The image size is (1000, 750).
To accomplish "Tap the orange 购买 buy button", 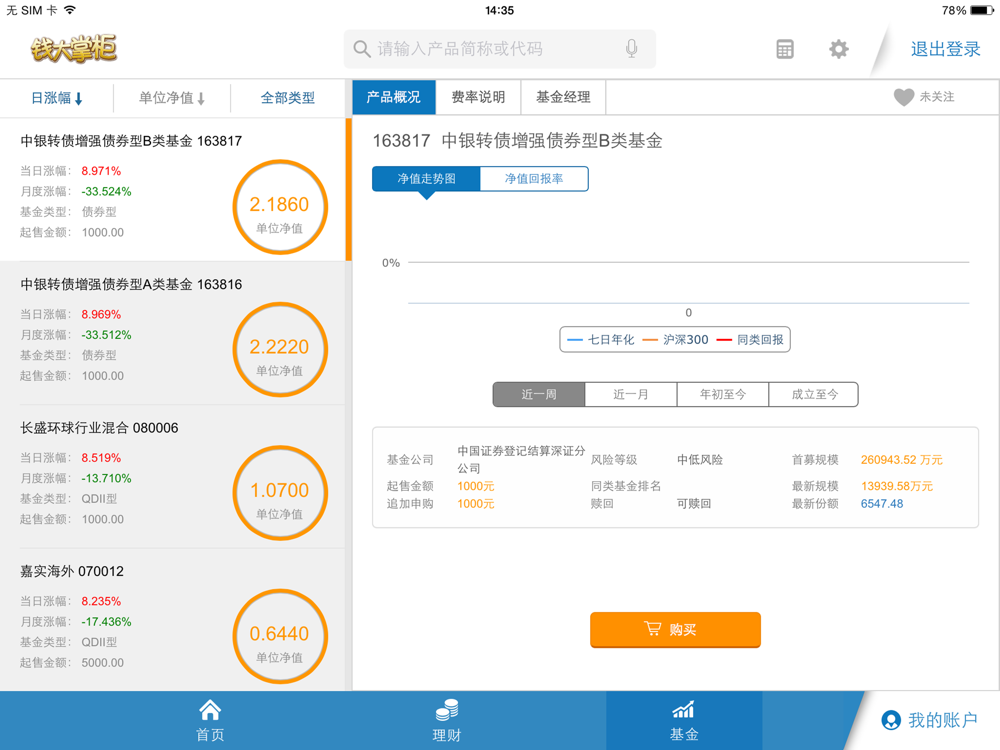I will point(675,629).
